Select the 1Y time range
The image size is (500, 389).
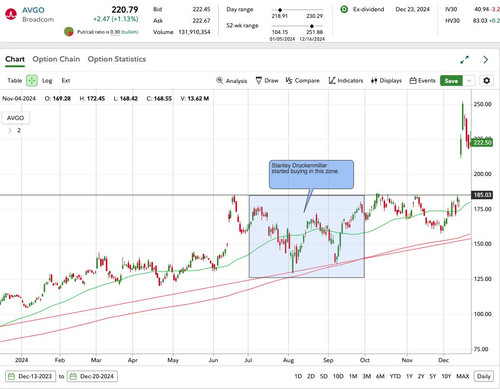coord(409,376)
